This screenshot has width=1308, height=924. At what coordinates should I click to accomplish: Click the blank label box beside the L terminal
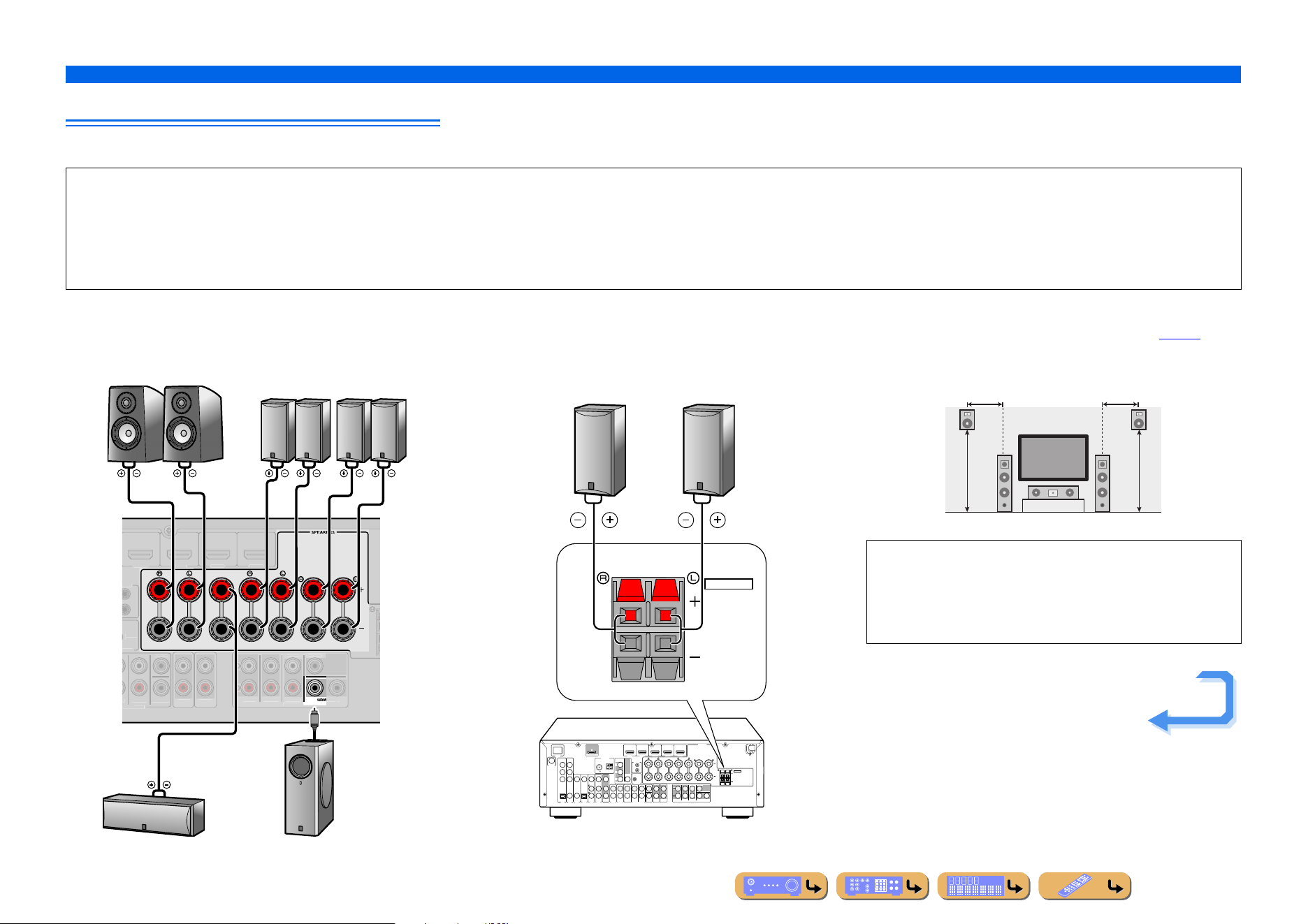coord(728,584)
